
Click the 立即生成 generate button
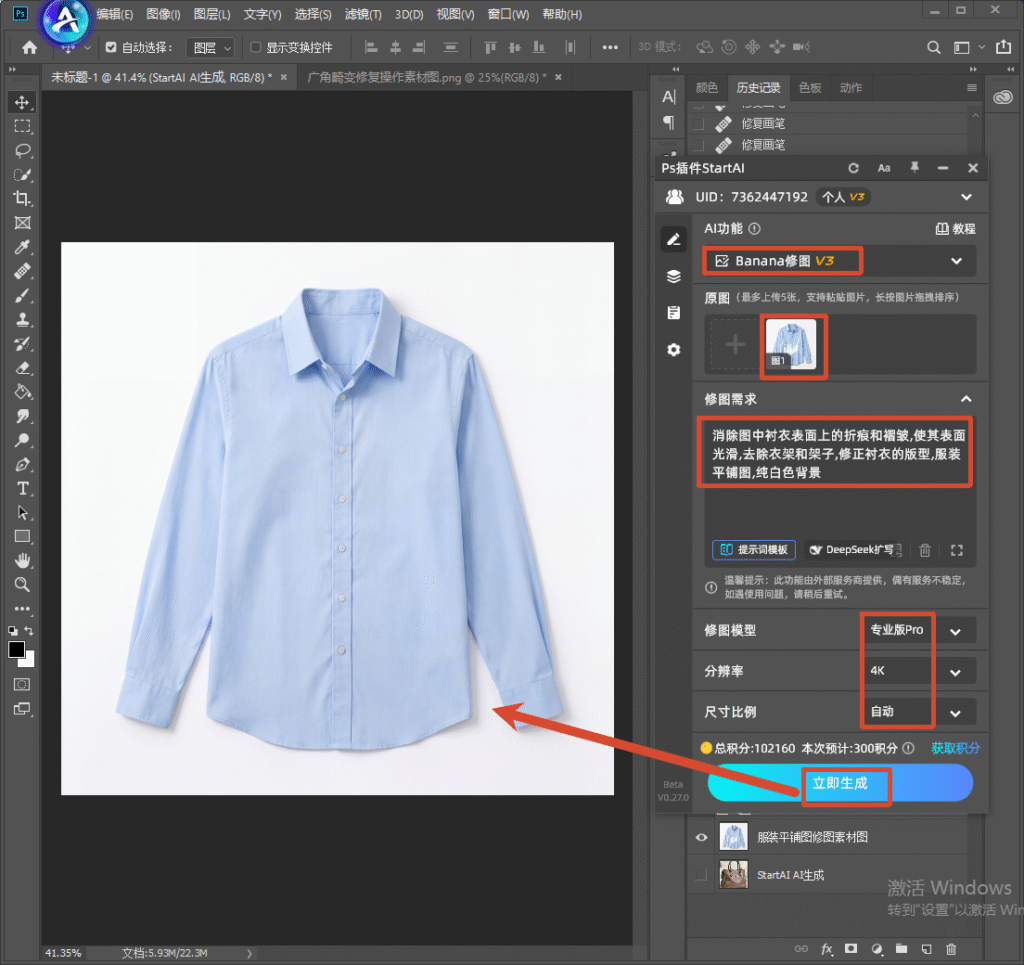click(840, 783)
